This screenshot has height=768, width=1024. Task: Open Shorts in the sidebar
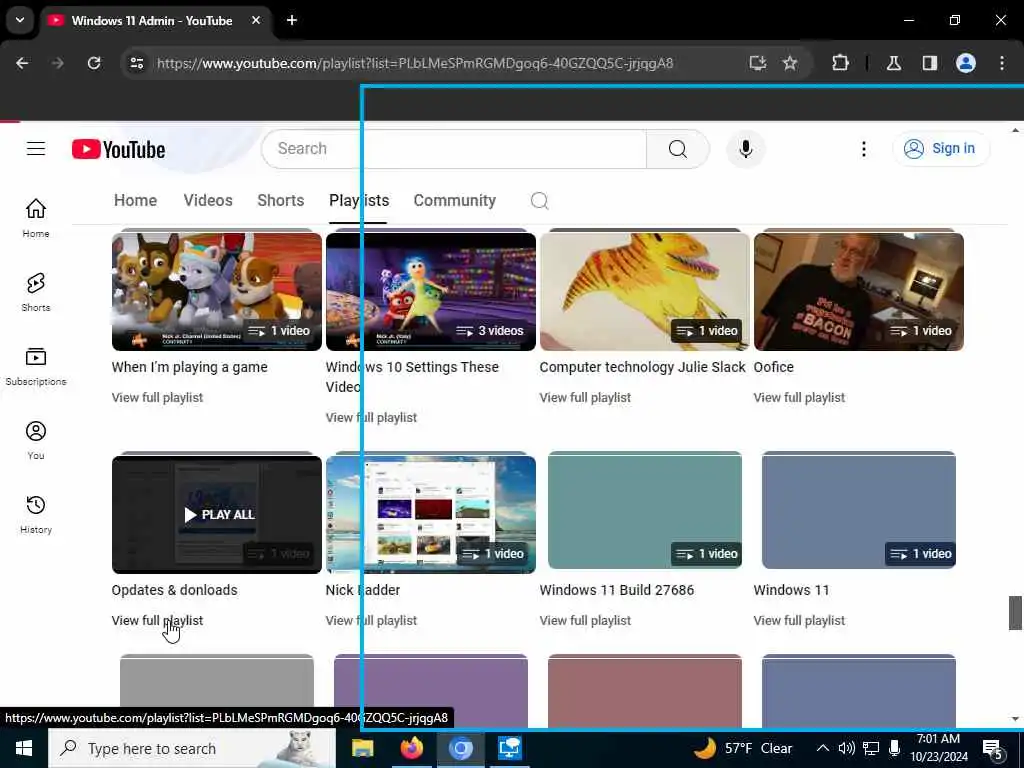coord(36,292)
